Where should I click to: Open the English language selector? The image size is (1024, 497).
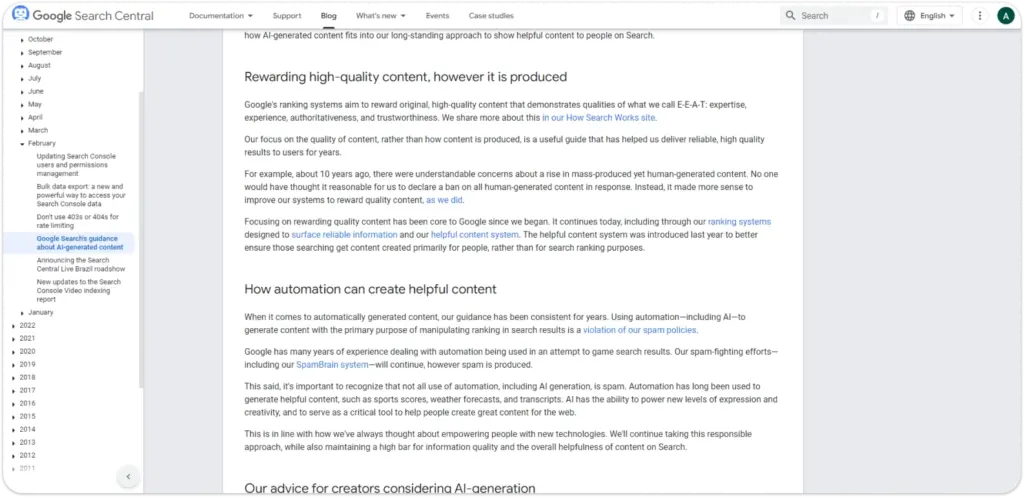tap(929, 16)
